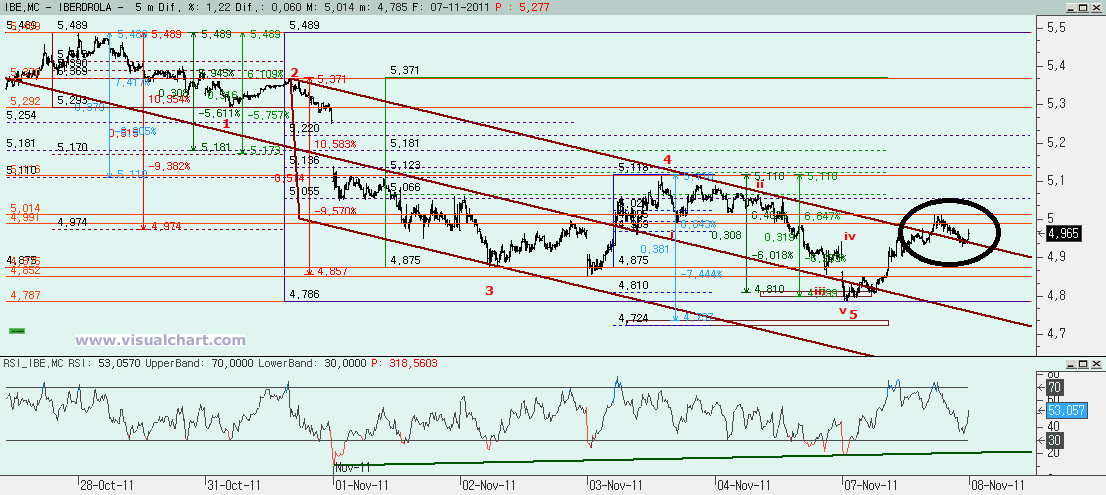
Task: Click the 02-Nov-11 date on time axis
Action: coord(488,486)
